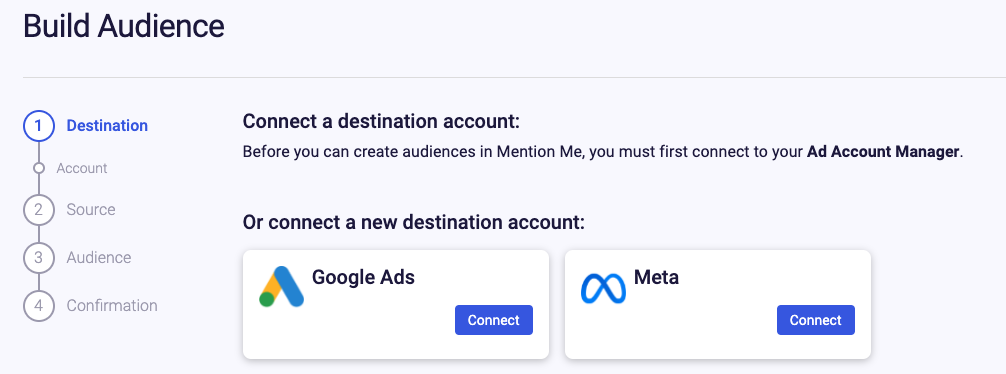Click the Build Audience page heading
The image size is (1006, 374).
click(x=124, y=27)
